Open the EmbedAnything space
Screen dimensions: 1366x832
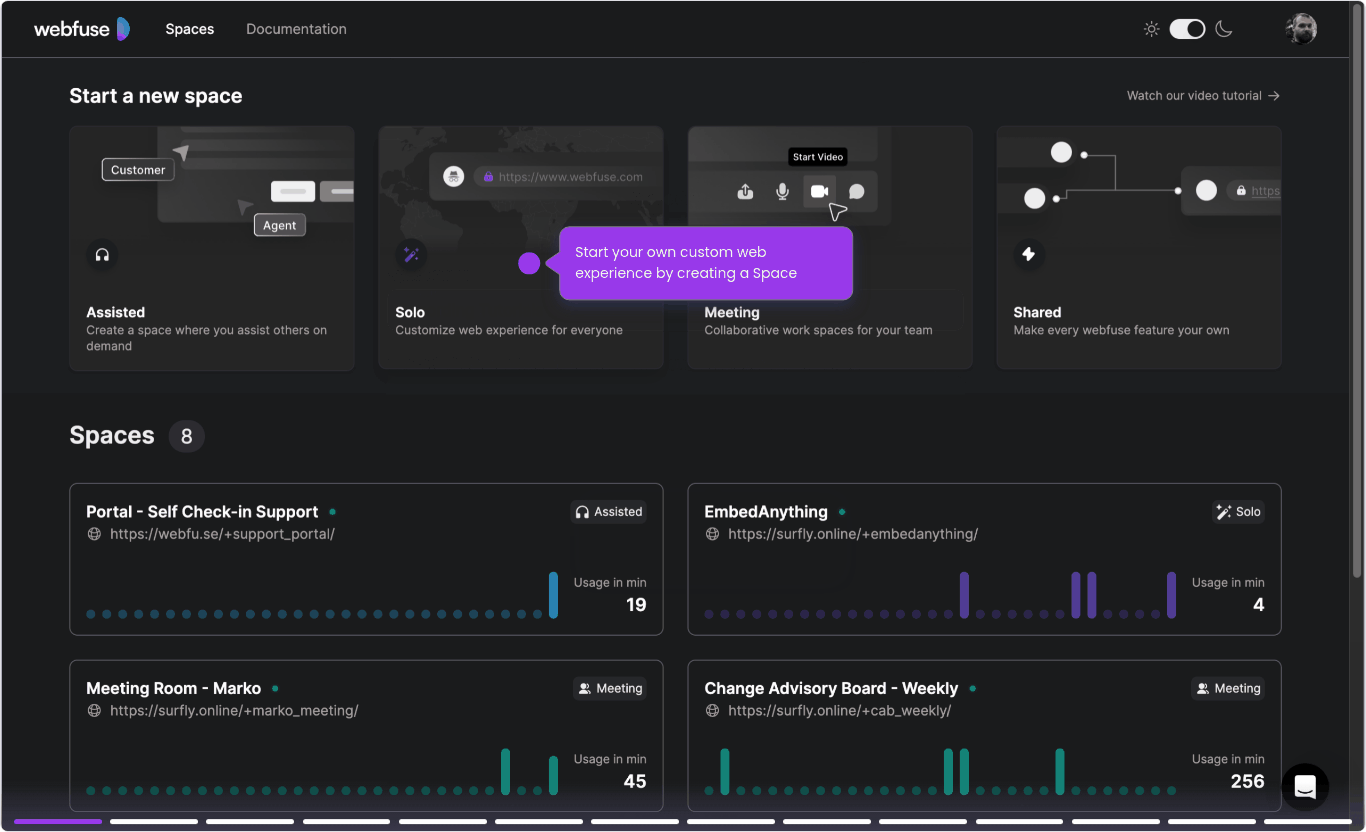[x=984, y=559]
